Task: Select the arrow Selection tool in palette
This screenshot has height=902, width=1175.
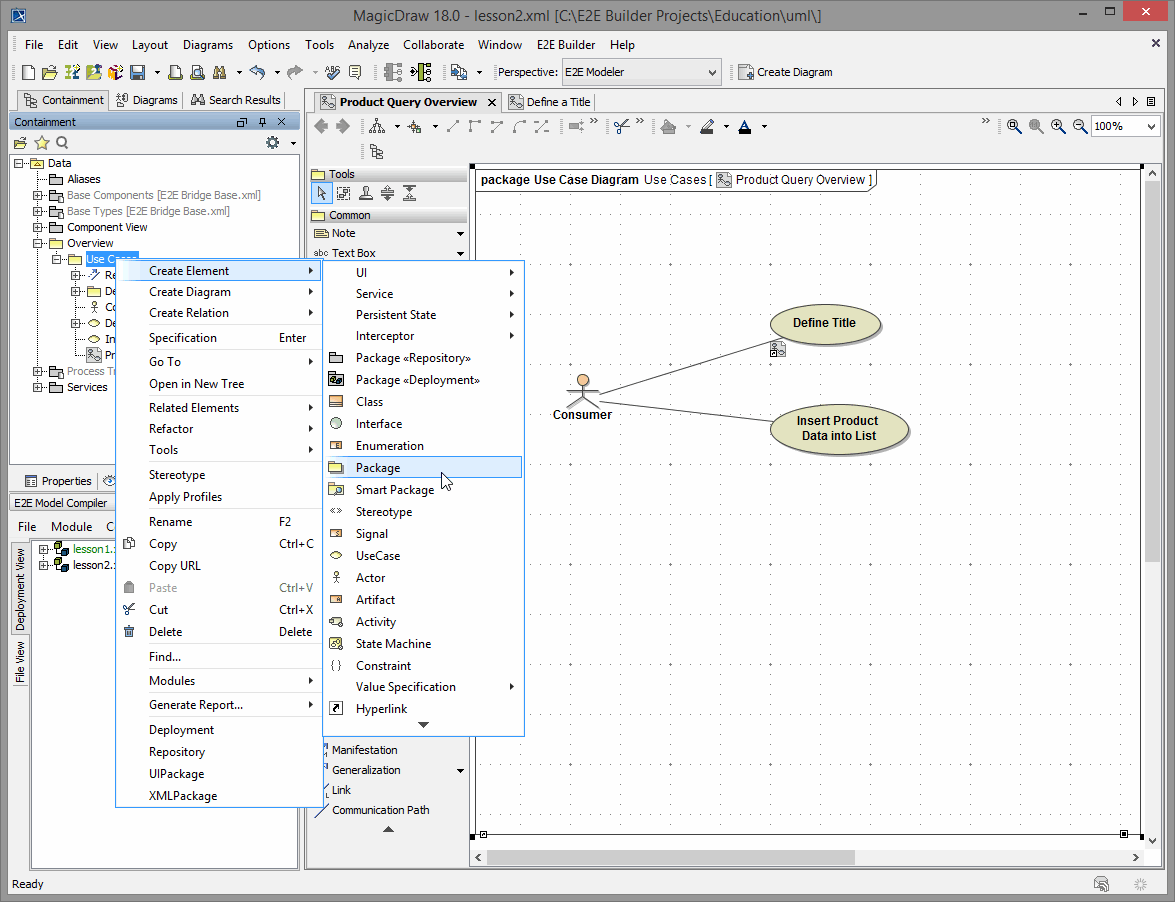Action: [321, 194]
